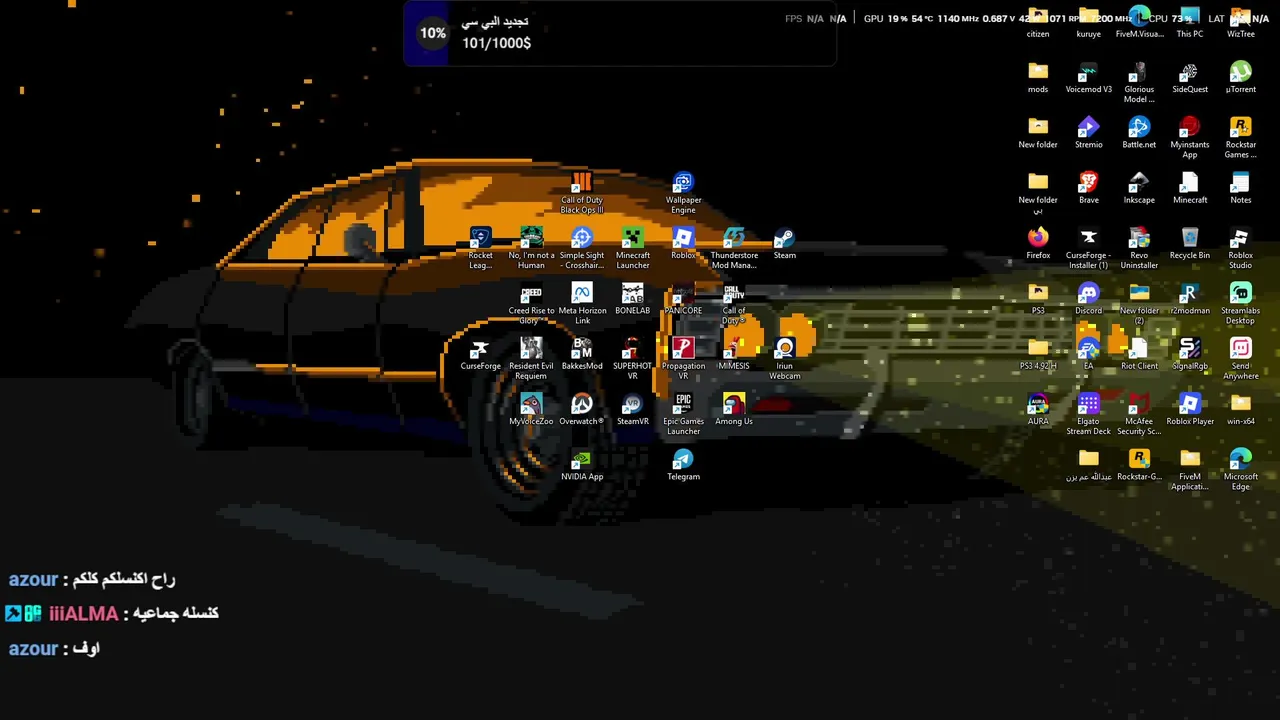Open the Inkscape shortcut
Image resolution: width=1280 pixels, height=720 pixels.
(1139, 188)
